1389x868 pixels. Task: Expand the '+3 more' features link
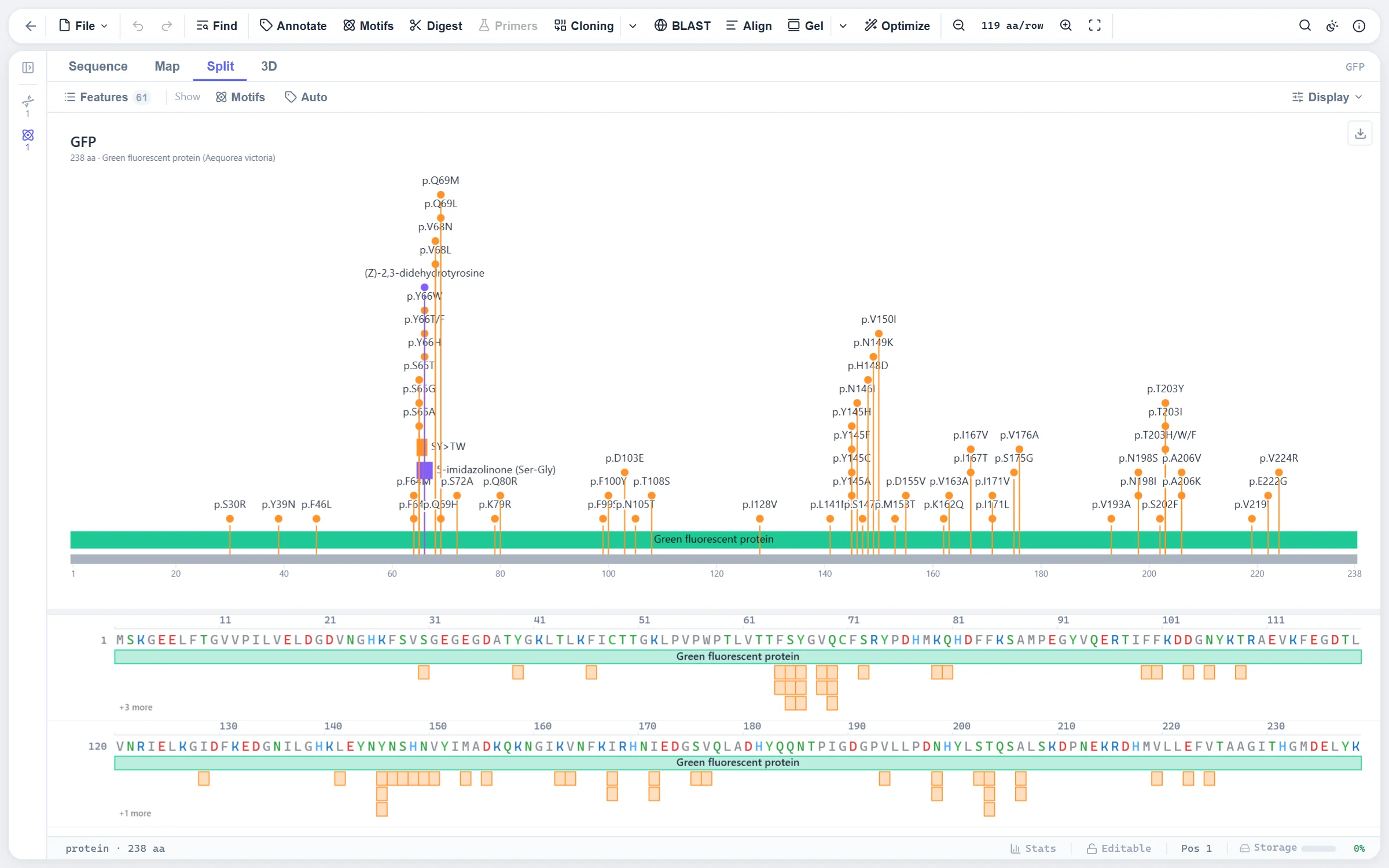(135, 707)
